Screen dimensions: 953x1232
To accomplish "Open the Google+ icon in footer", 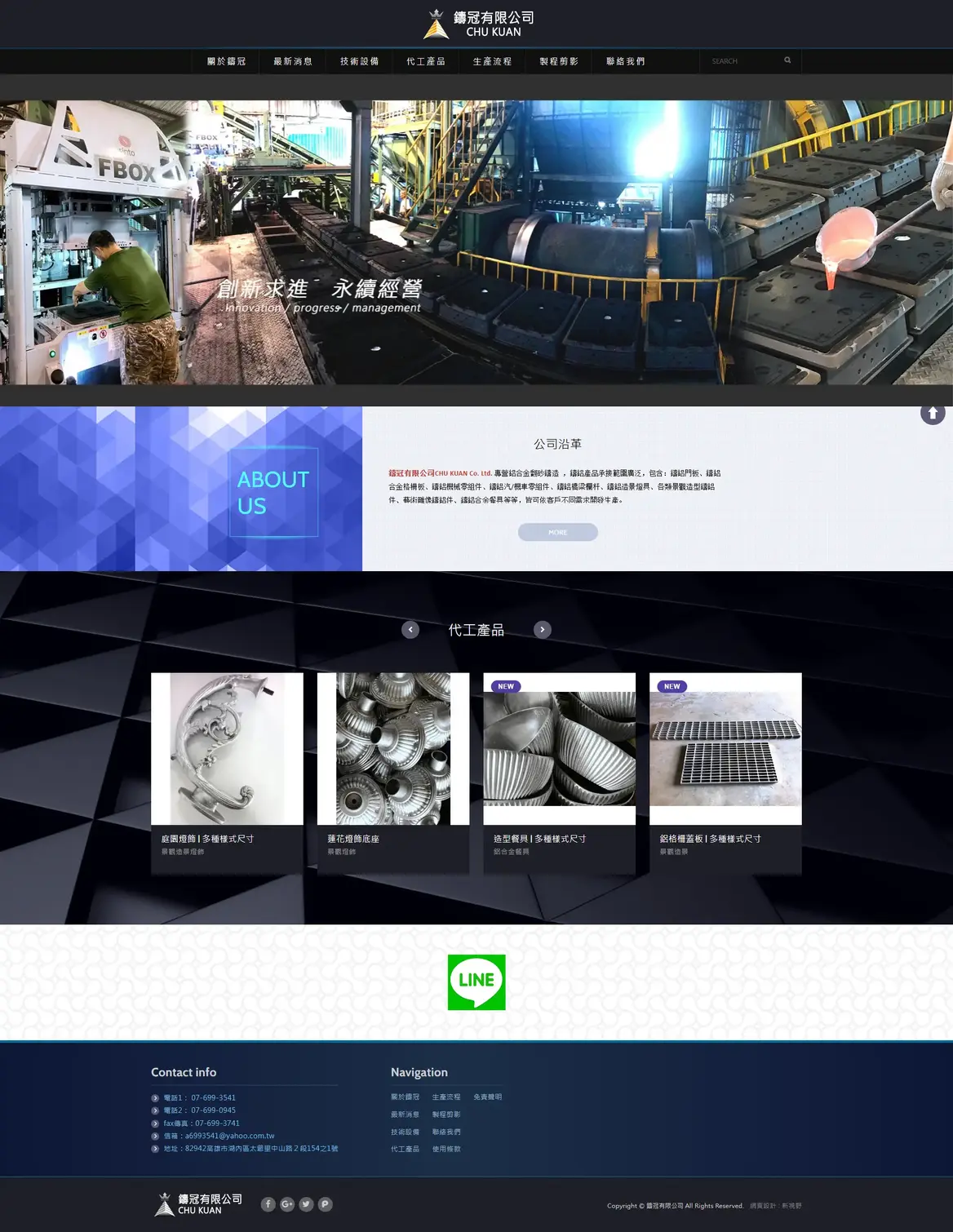I will tap(287, 1204).
